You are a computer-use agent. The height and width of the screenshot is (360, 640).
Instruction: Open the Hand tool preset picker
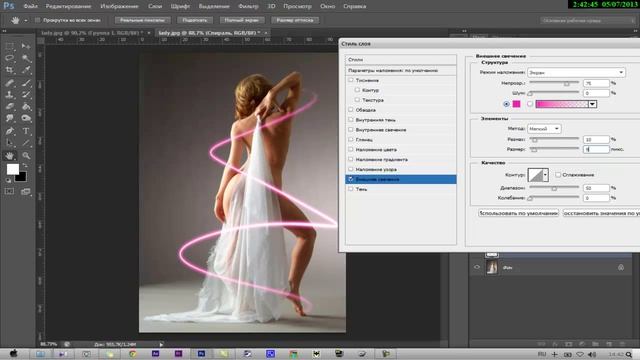point(26,20)
